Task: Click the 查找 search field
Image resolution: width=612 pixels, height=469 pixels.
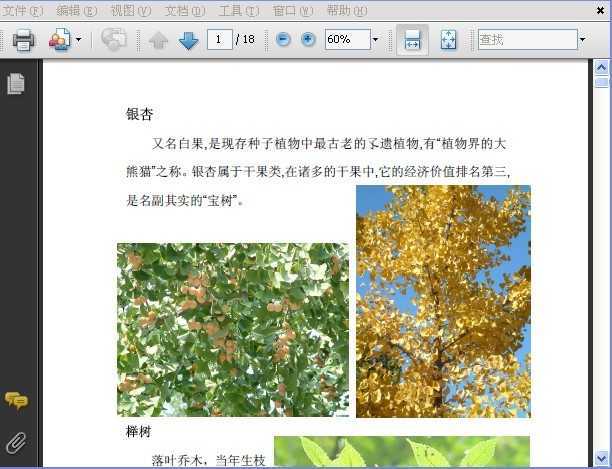Action: coord(528,39)
